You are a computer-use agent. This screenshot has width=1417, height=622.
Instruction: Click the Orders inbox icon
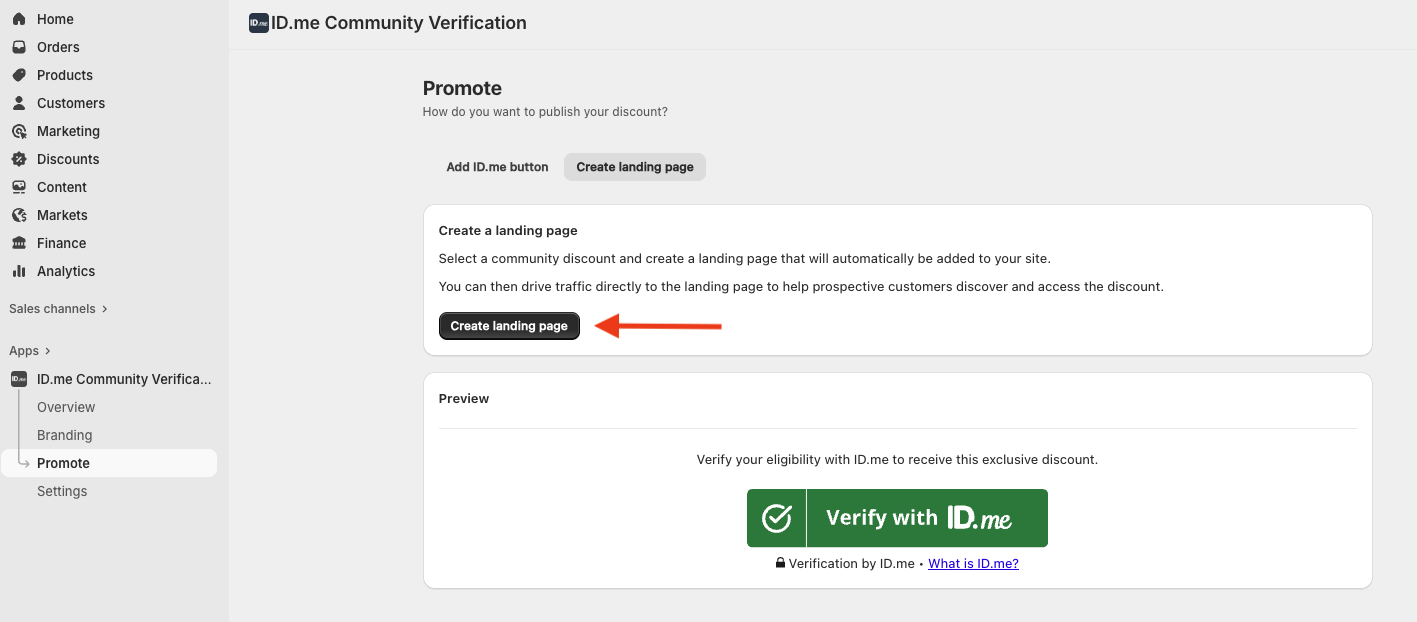pyautogui.click(x=19, y=47)
